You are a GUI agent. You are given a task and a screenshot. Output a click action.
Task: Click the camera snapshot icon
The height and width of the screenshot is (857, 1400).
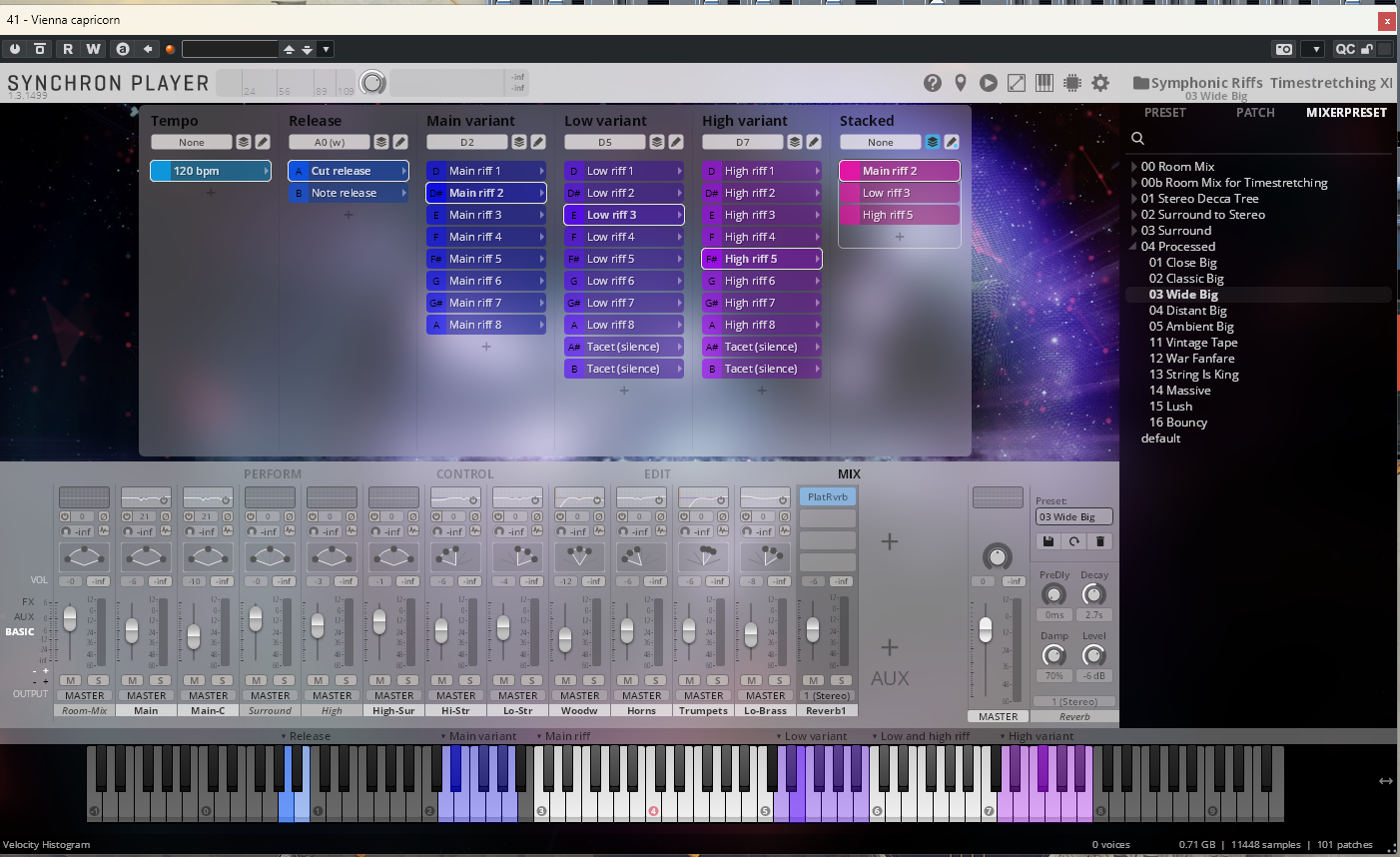[1284, 49]
